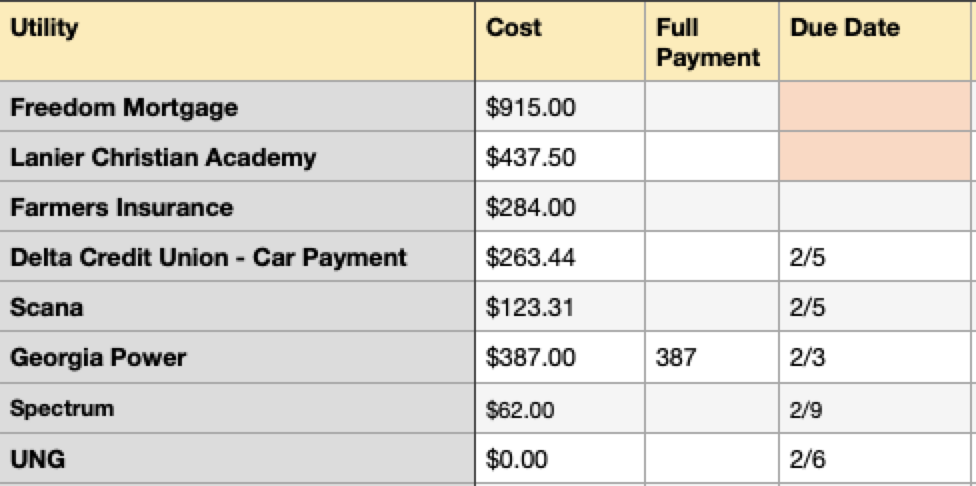Click the Scana utility cell
The height and width of the screenshot is (486, 976).
(x=237, y=307)
